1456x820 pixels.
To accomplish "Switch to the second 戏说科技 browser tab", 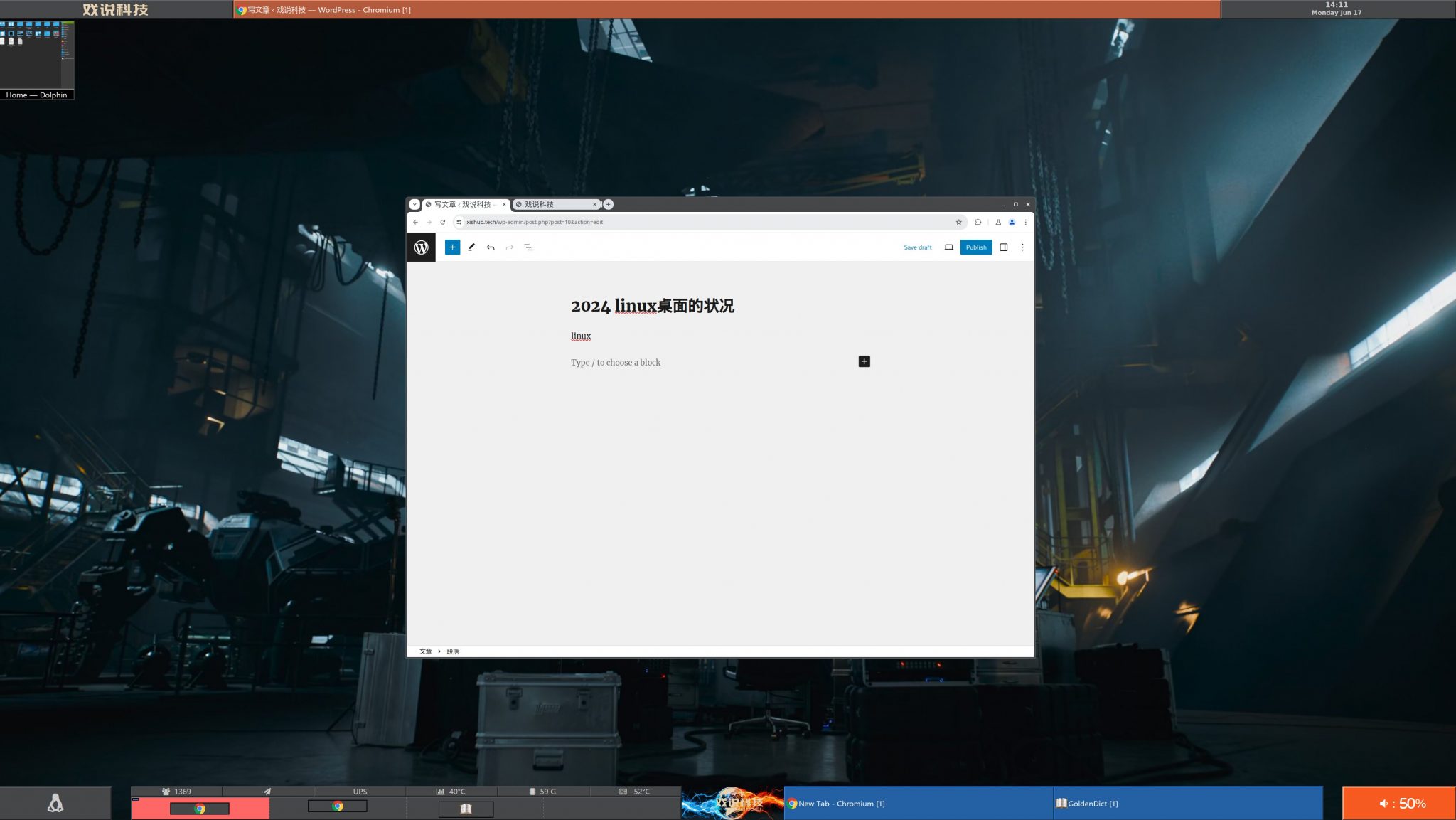I will 557,204.
